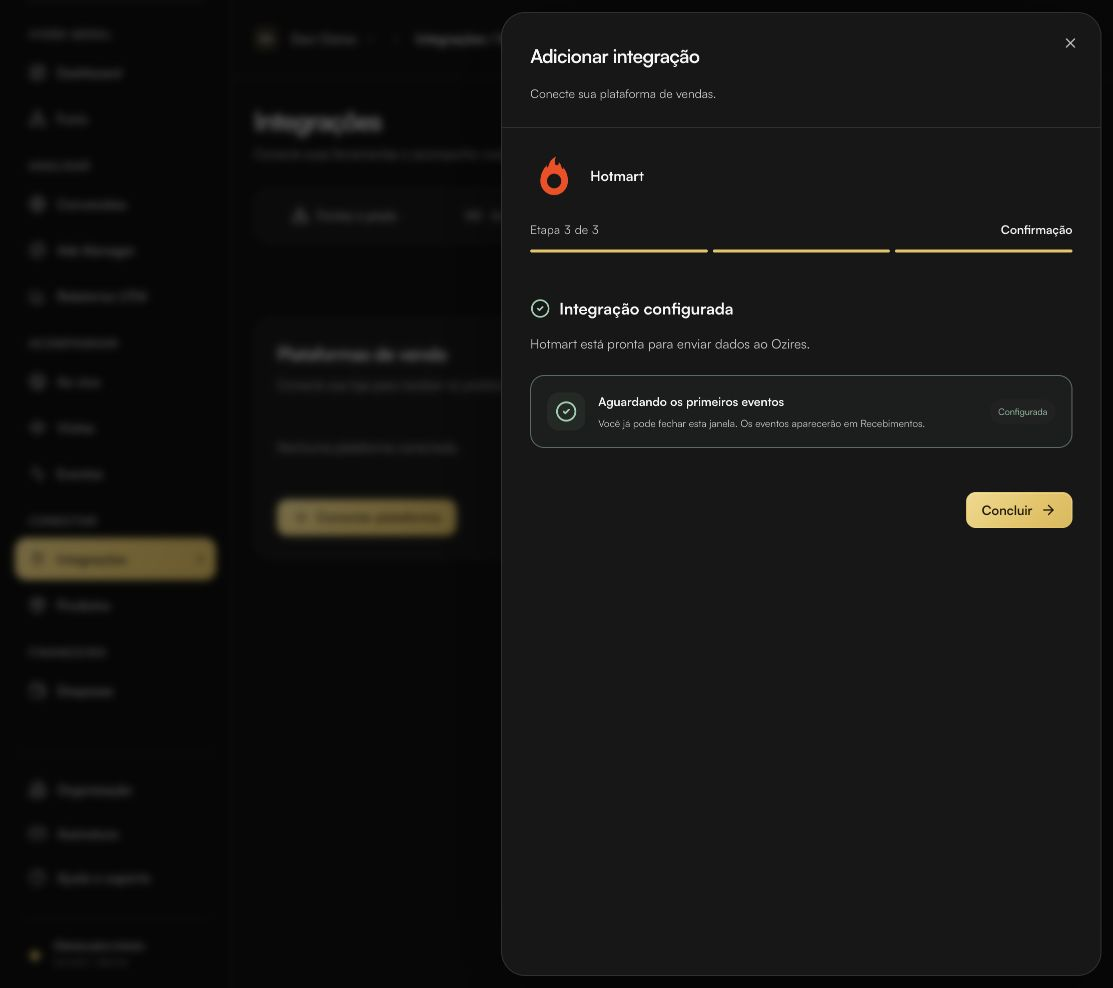Click the check icon inside the events card
The image size is (1113, 988).
(x=566, y=412)
